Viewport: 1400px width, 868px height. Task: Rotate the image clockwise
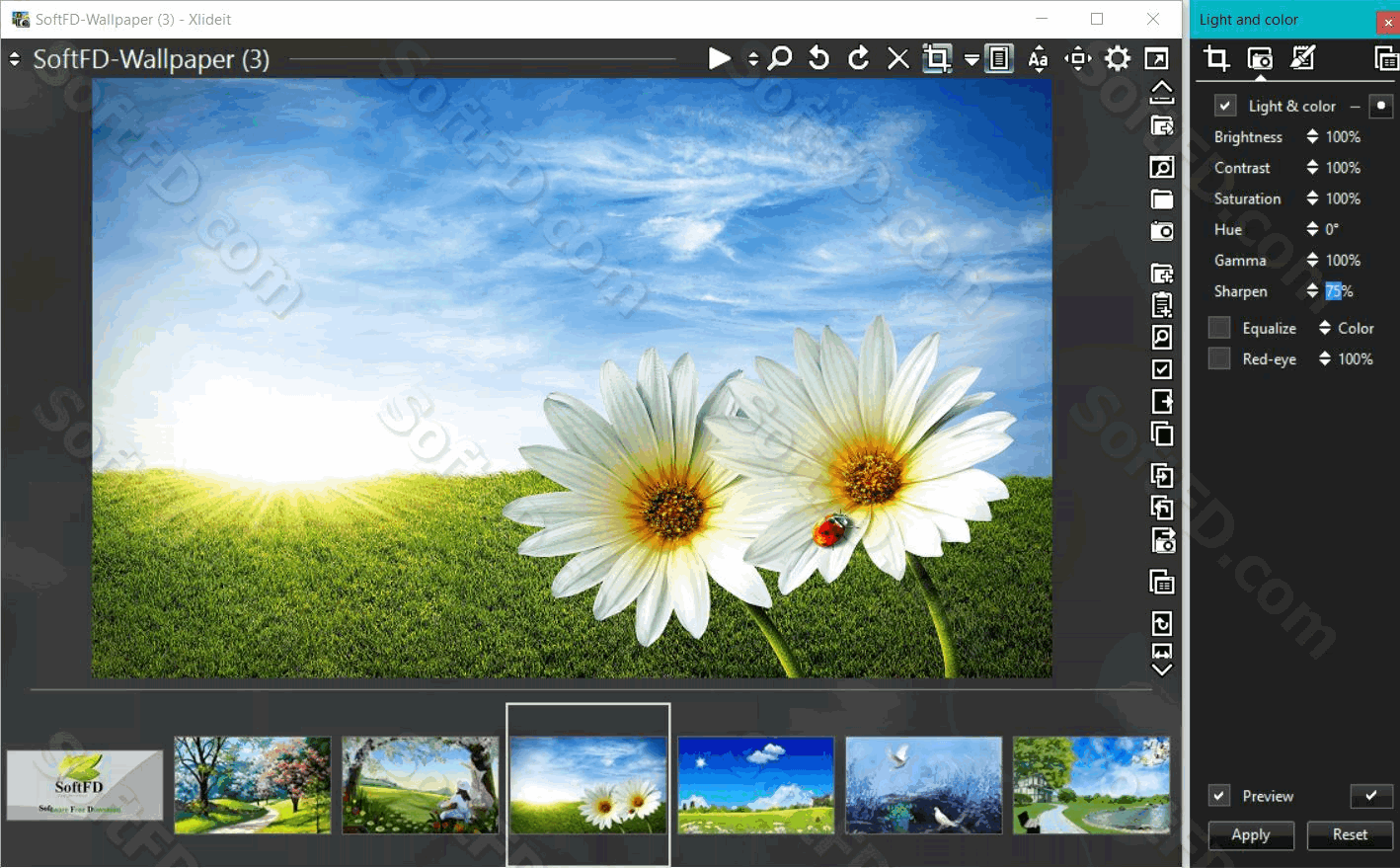coord(859,59)
